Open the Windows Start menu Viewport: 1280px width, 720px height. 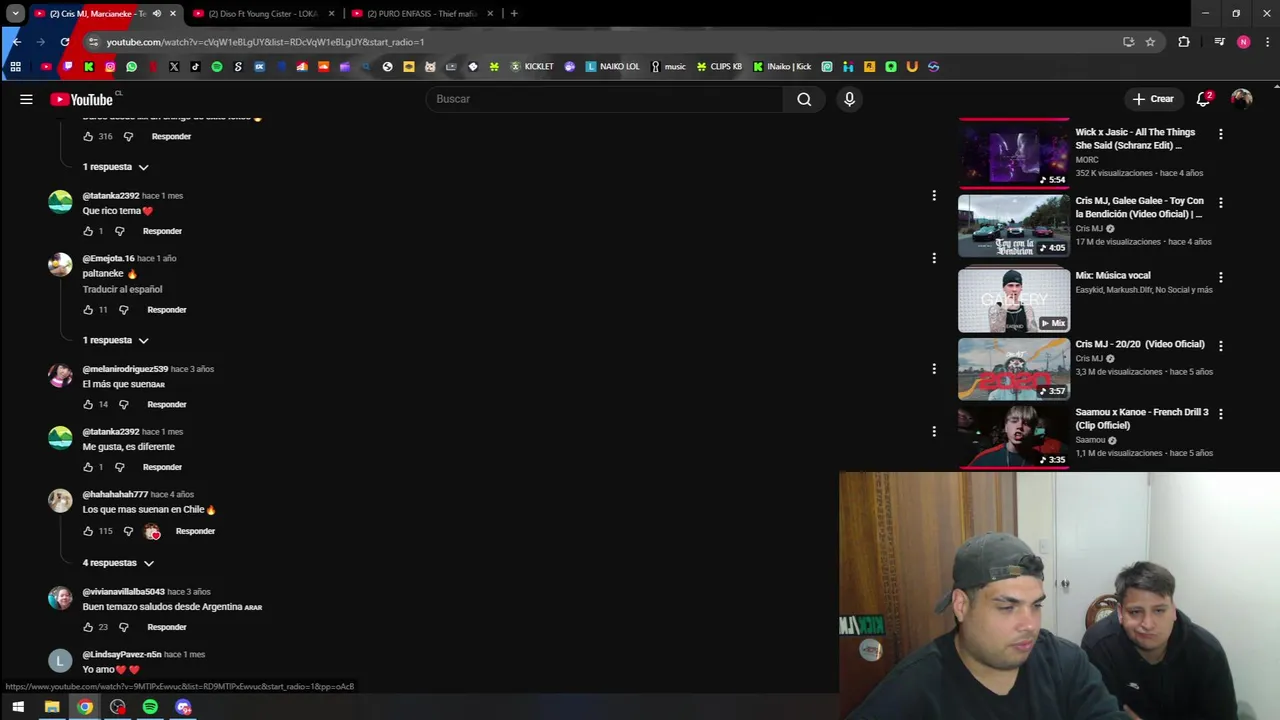coord(18,707)
